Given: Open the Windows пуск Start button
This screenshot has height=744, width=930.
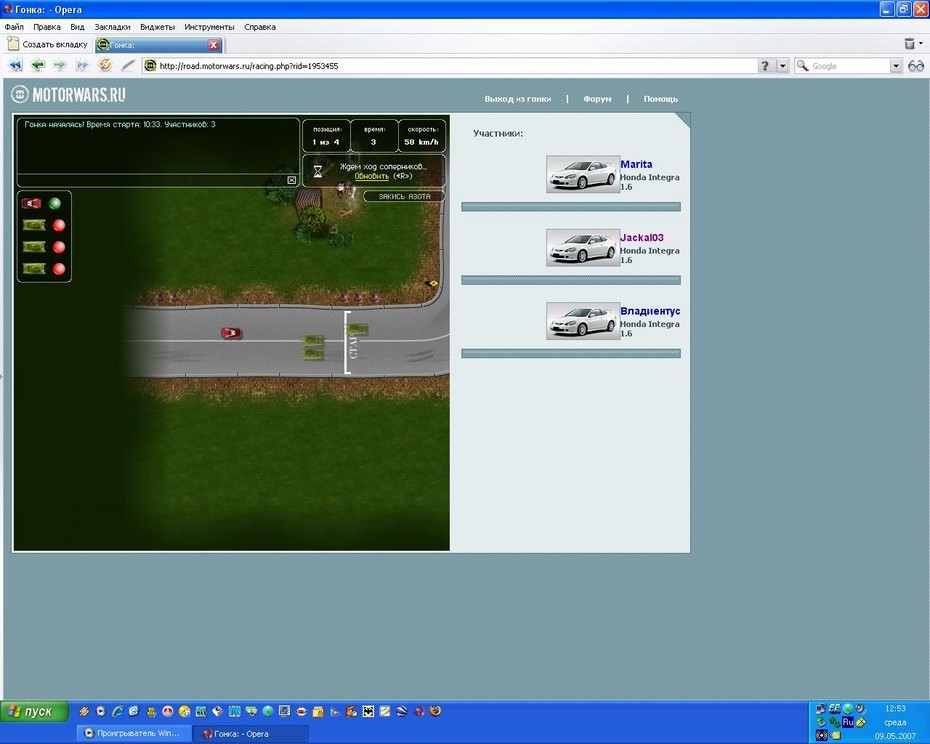Looking at the screenshot, I should (34, 711).
